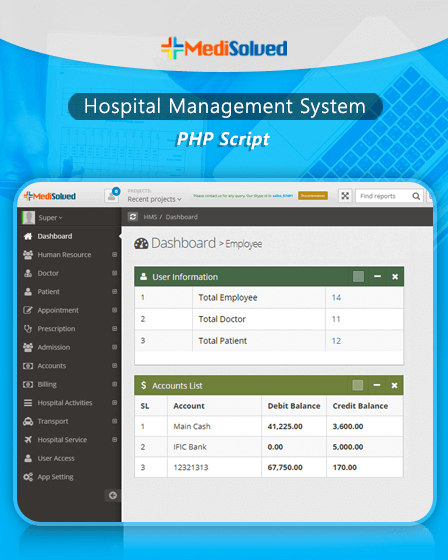Click the search magnifier icon
The image size is (448, 560).
(416, 196)
